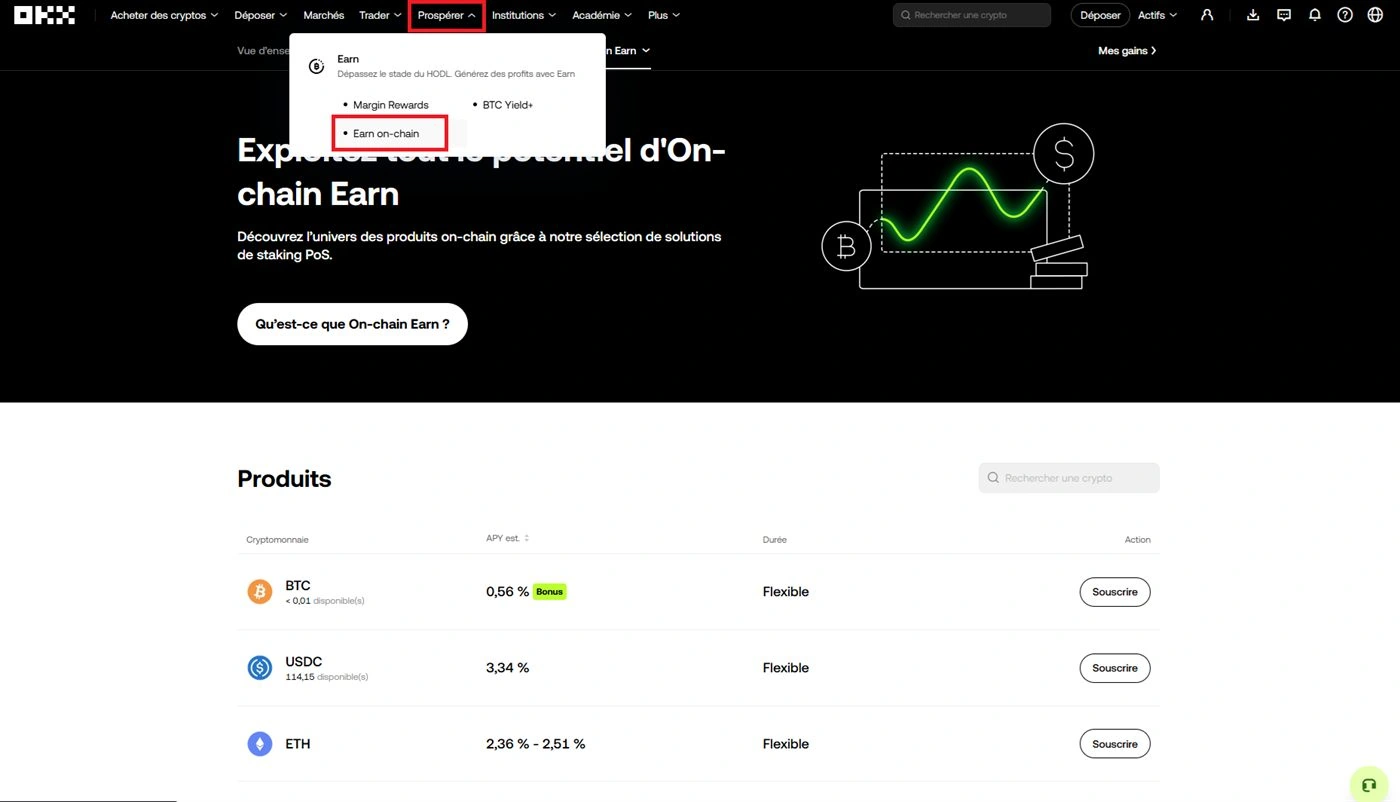Screen dimensions: 1400x802
Task: Focus the Produits crypto search field
Action: tap(1069, 478)
